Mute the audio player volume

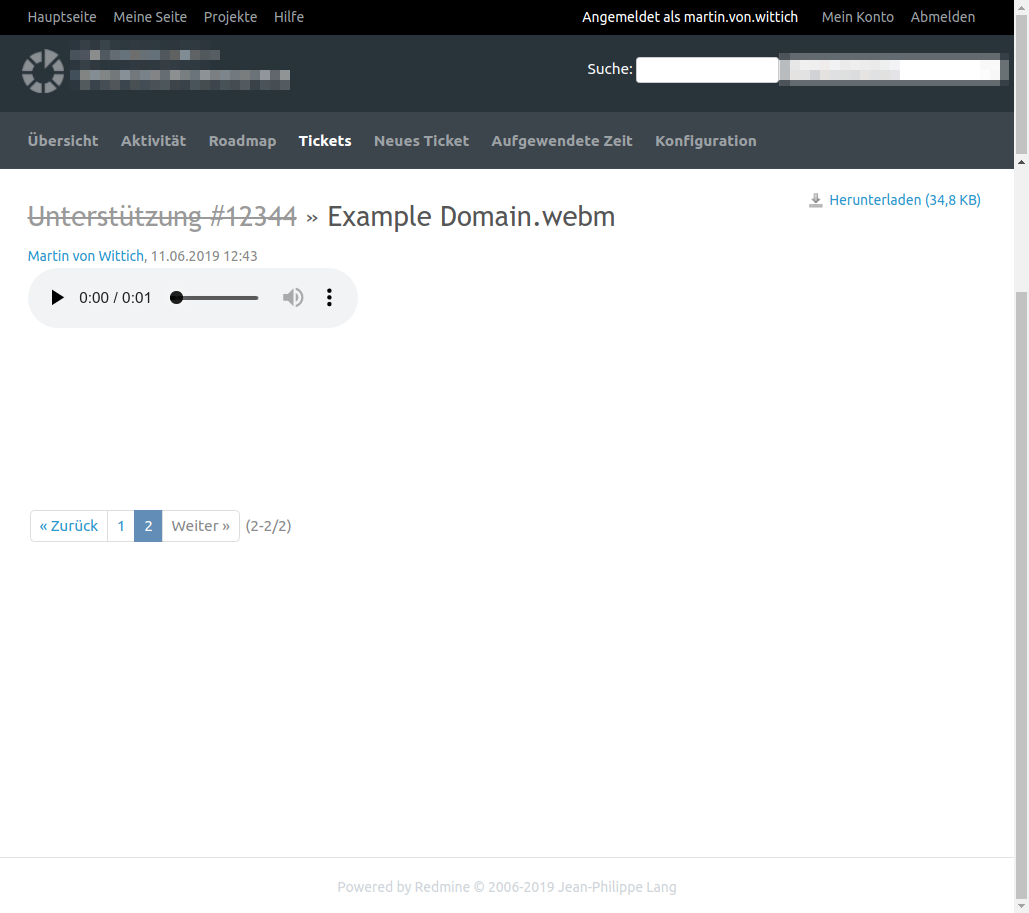[293, 298]
